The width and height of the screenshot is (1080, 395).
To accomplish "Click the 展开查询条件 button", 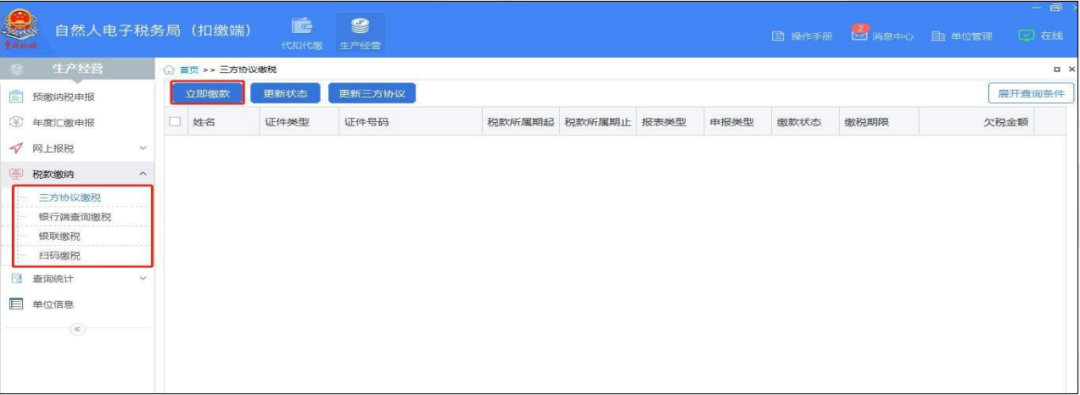I will click(1030, 93).
